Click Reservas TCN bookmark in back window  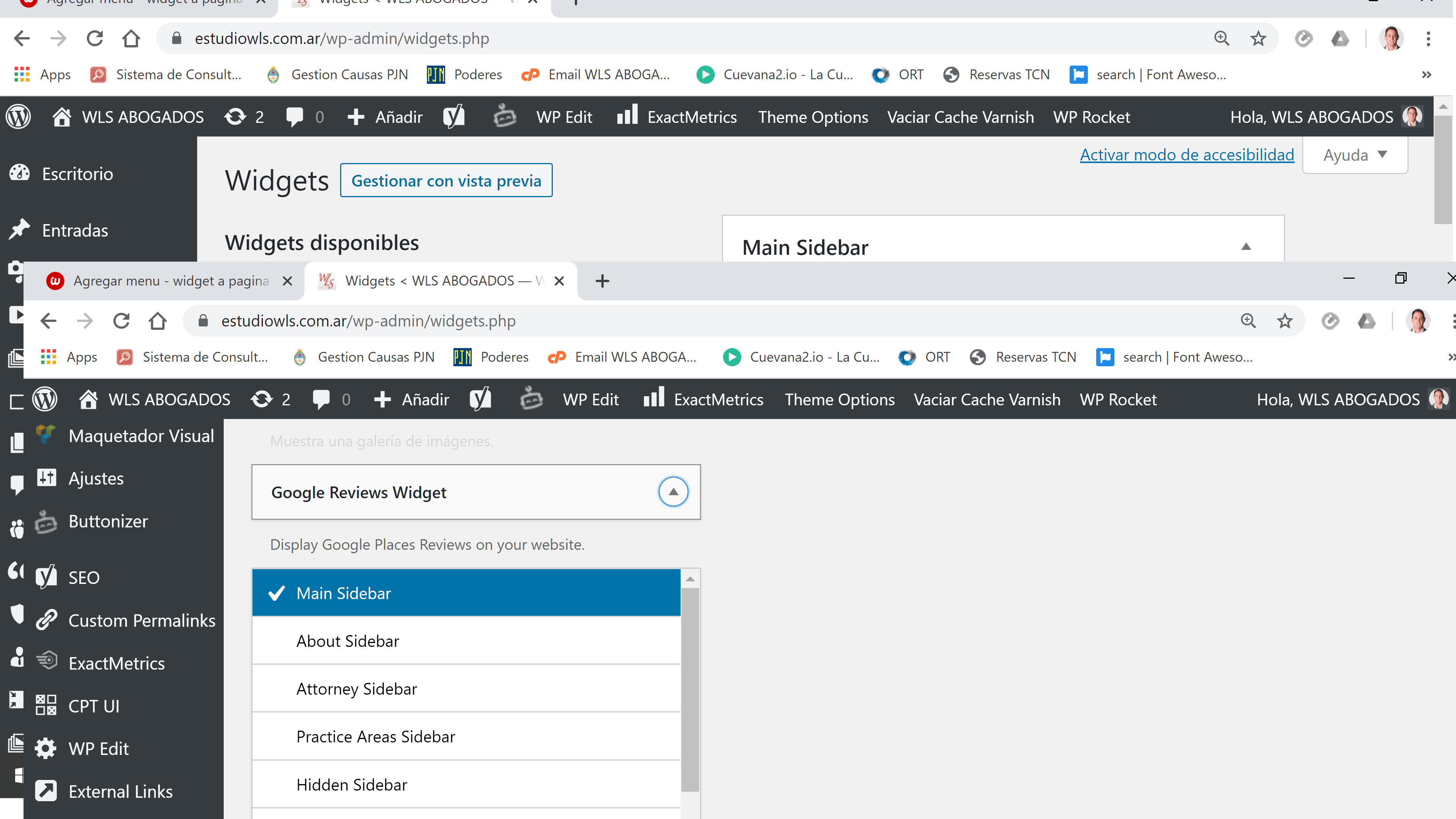pos(996,75)
